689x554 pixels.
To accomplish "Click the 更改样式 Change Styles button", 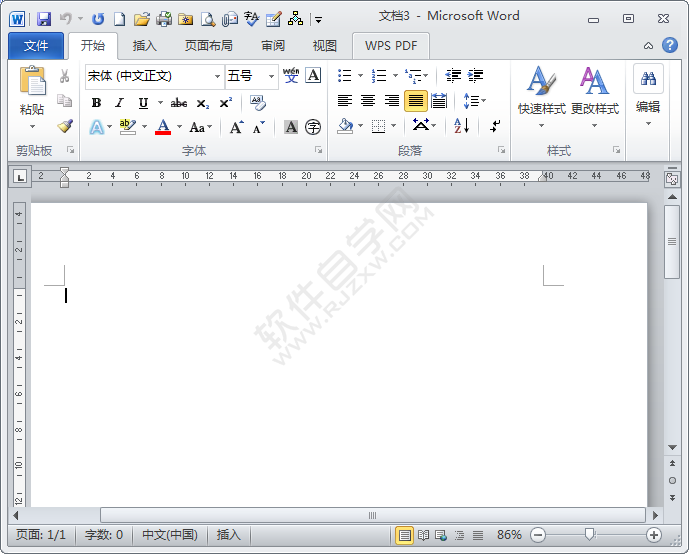I will (595, 98).
